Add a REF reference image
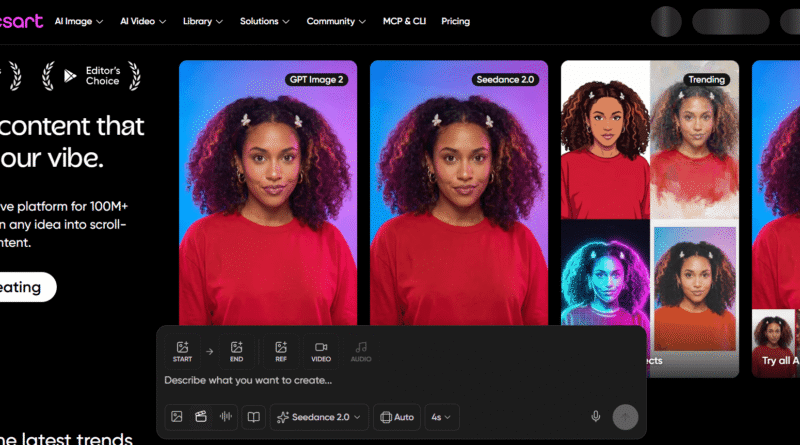This screenshot has height=445, width=800. pos(281,351)
